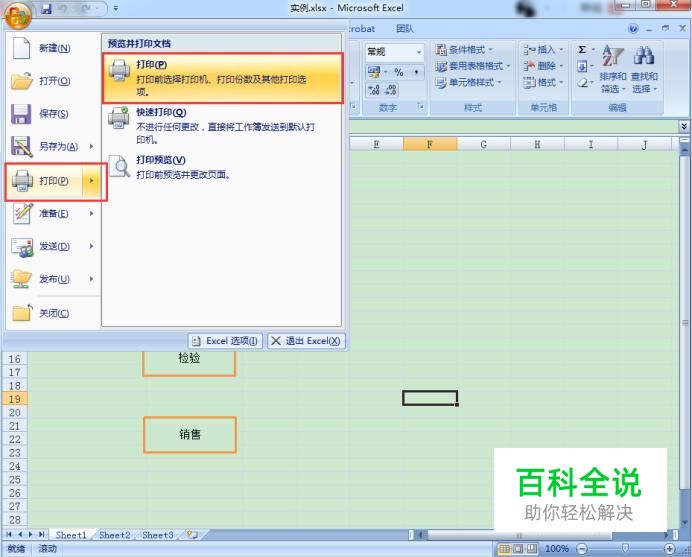Switch to Sheet2 tab
Image resolution: width=692 pixels, height=557 pixels.
point(115,535)
